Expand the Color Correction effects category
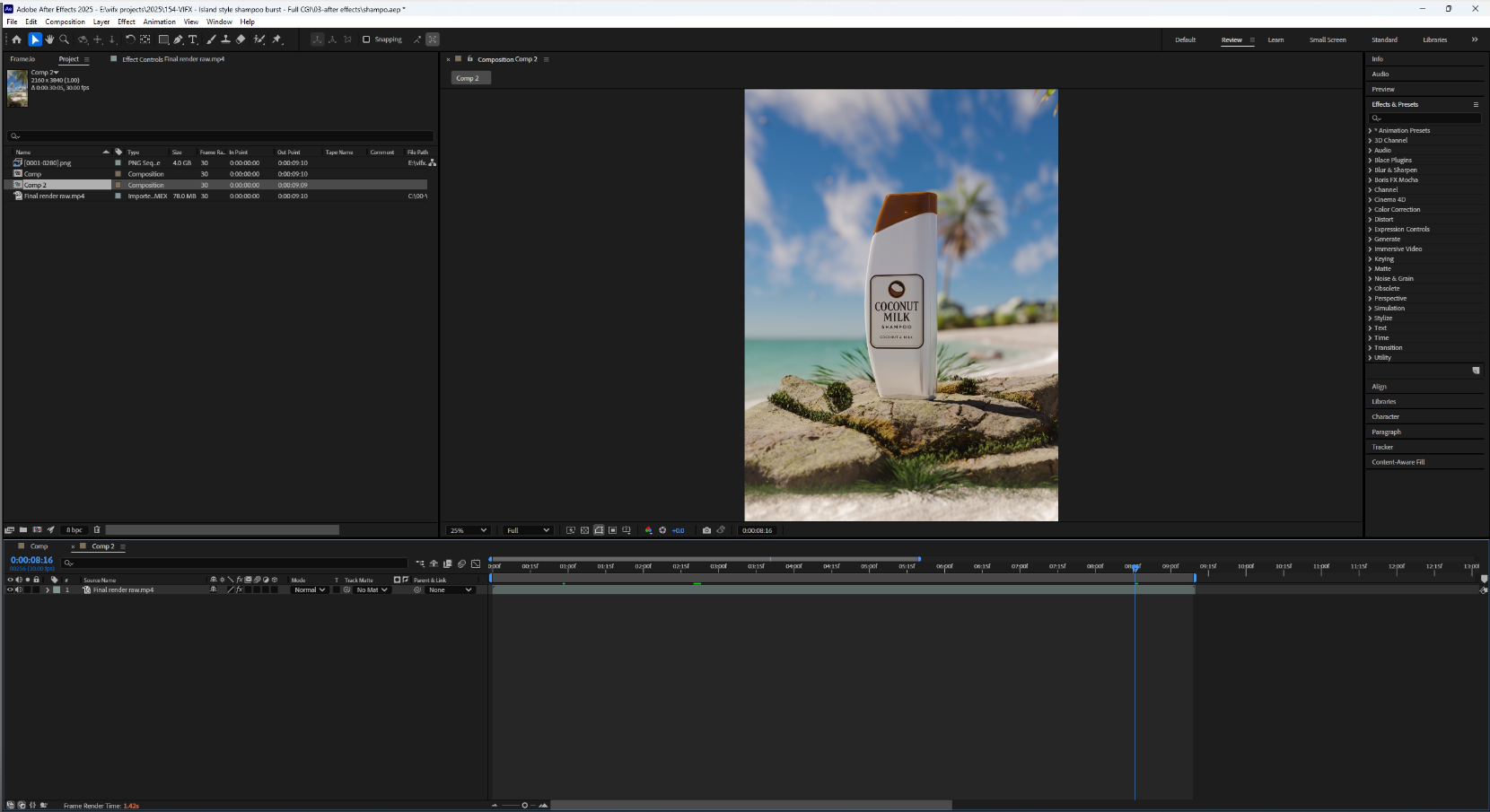 pos(1370,210)
